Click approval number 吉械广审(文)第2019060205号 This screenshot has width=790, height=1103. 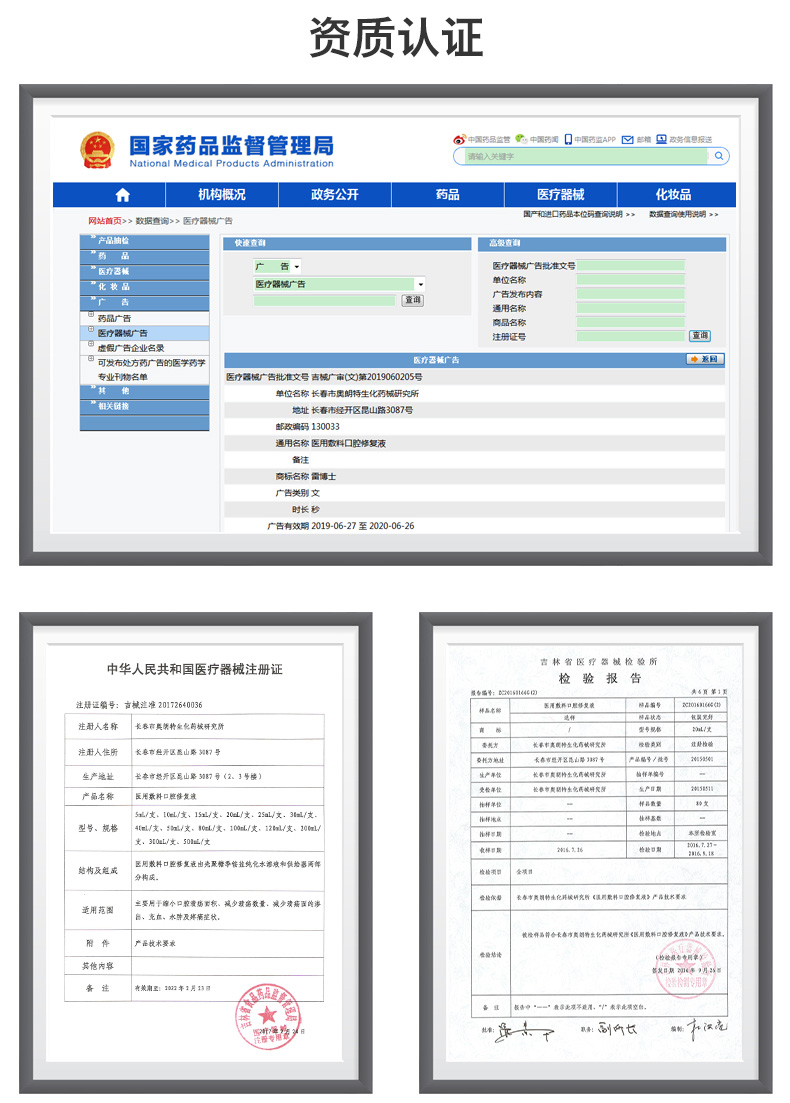click(x=367, y=377)
